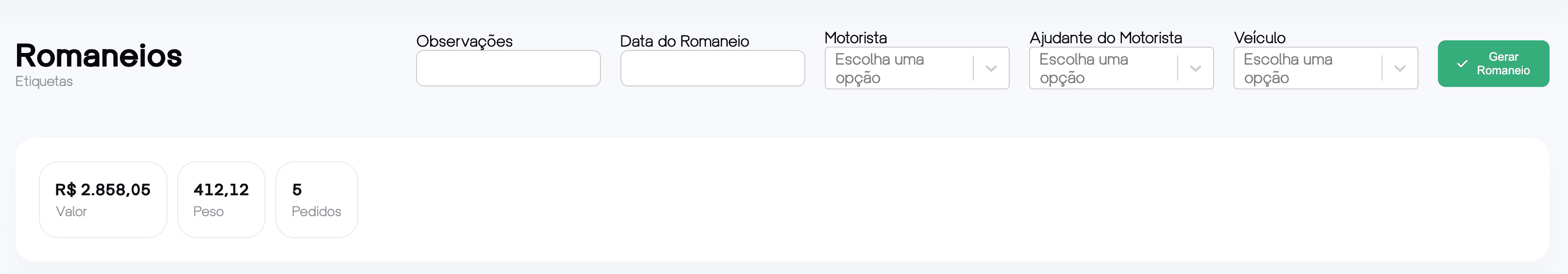1568x274 pixels.
Task: Click the Ajudante do Motorista chevron arrow
Action: 1196,68
